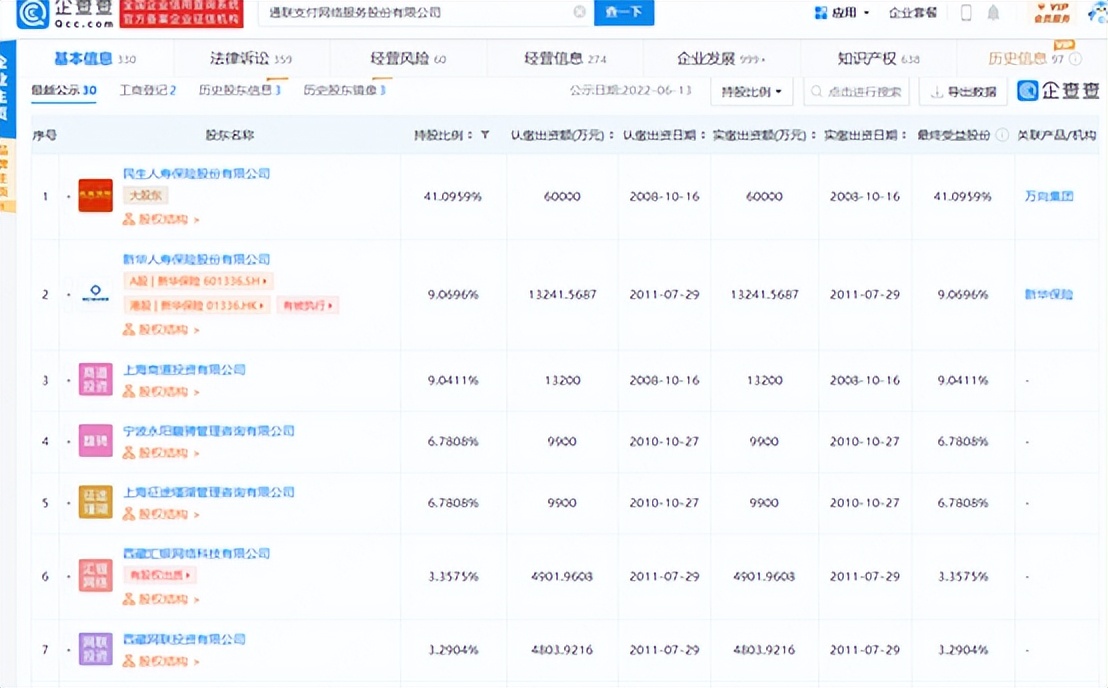This screenshot has height=688, width=1108.
Task: Click the notification bell icon in top bar
Action: pyautogui.click(x=991, y=13)
